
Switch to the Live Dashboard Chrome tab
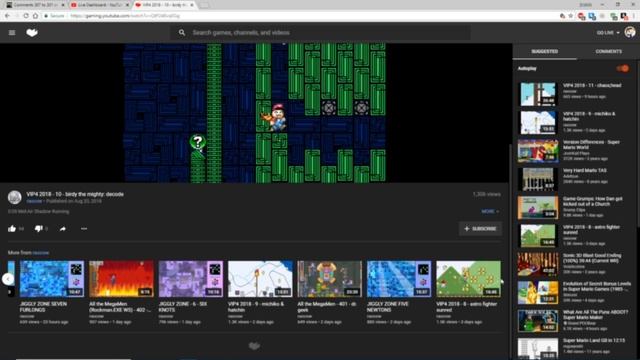[x=99, y=5]
